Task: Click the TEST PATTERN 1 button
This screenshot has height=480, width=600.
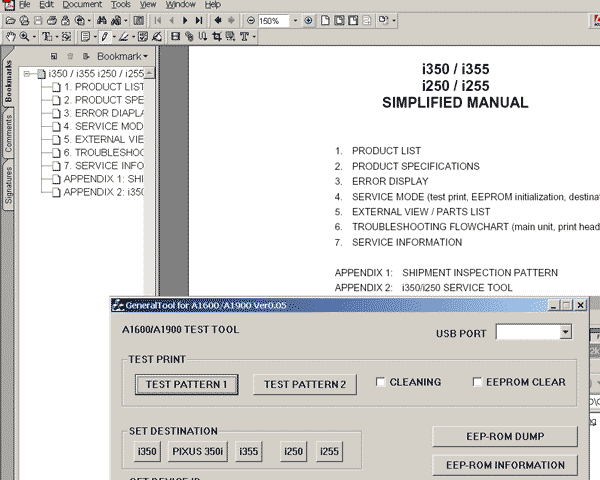Action: (186, 384)
